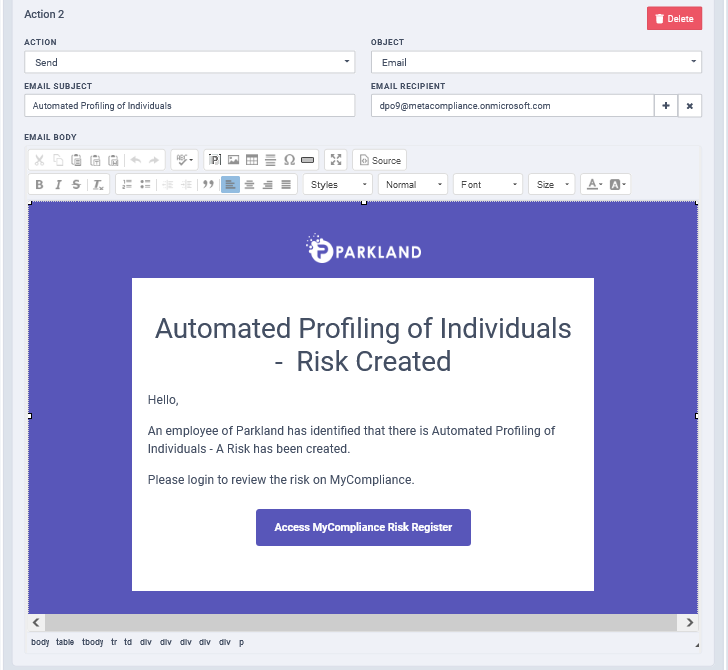Viewport: 728px width, 670px height.
Task: Click Paste from Word icon
Action: pos(113,160)
